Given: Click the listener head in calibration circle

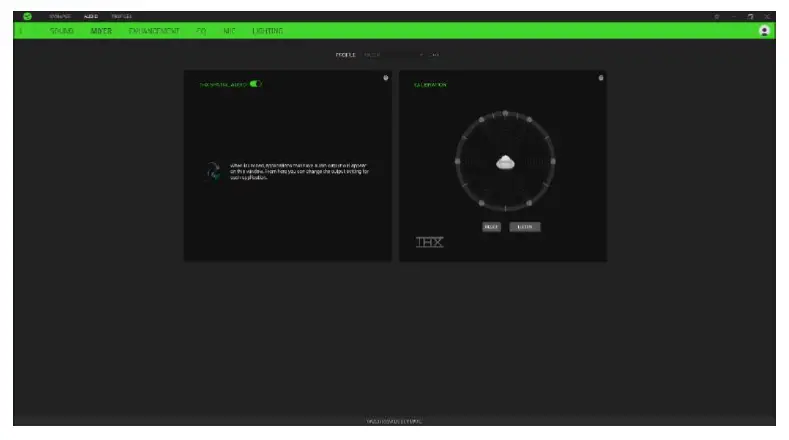Looking at the screenshot, I should pyautogui.click(x=505, y=163).
